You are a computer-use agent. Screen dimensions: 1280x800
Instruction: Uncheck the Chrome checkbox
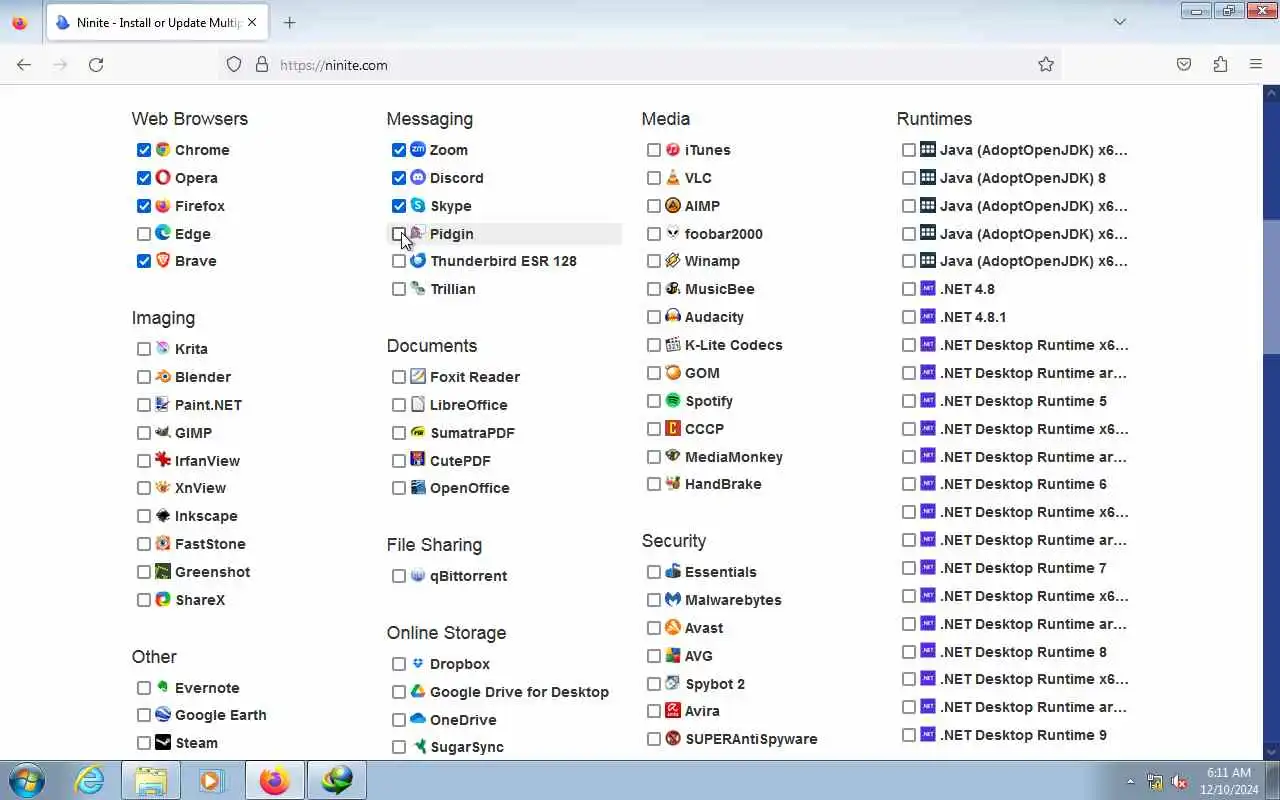(x=144, y=150)
